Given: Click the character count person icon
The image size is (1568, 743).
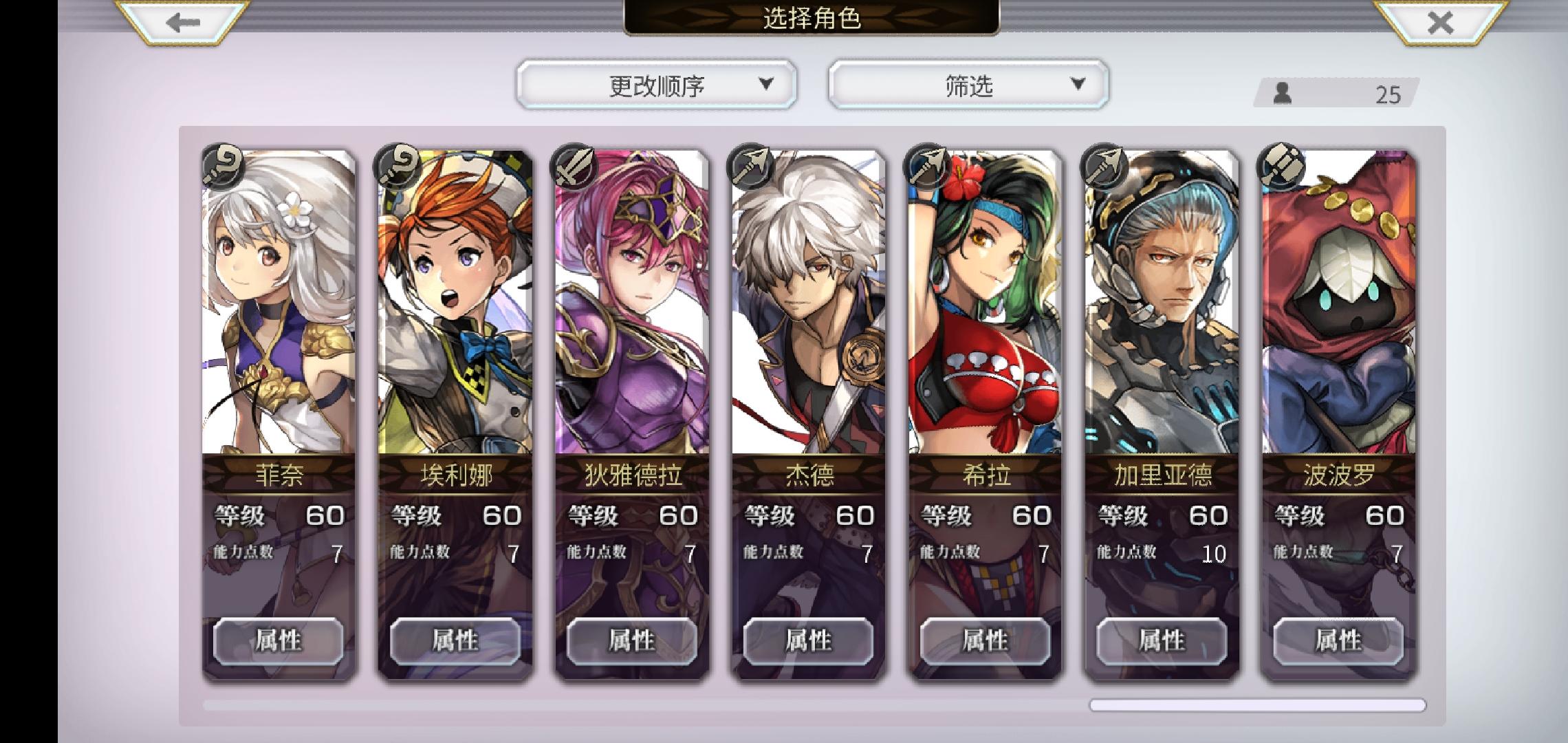Looking at the screenshot, I should click(1282, 93).
